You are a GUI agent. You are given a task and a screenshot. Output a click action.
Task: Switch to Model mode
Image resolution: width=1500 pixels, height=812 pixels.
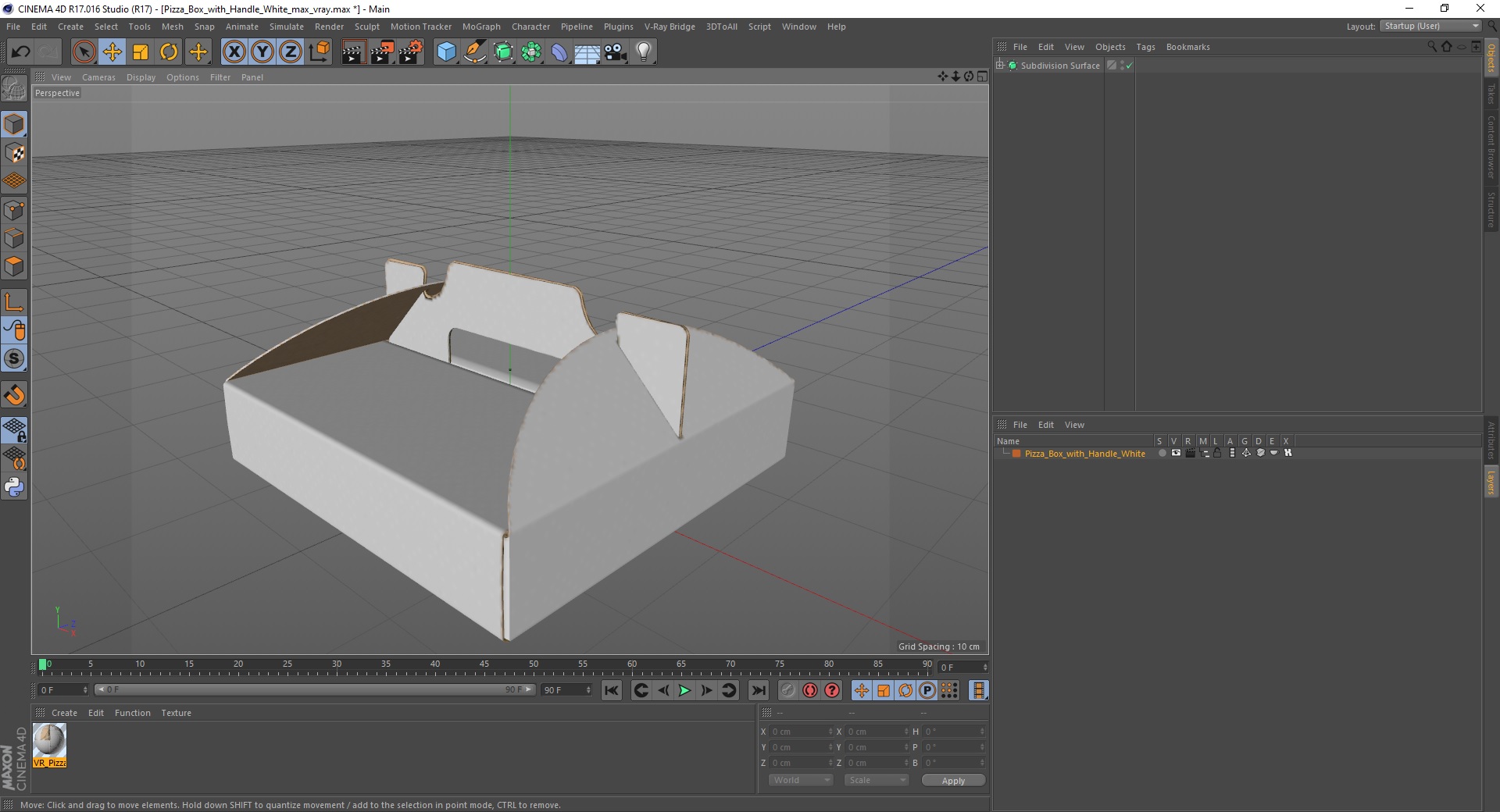tap(14, 124)
